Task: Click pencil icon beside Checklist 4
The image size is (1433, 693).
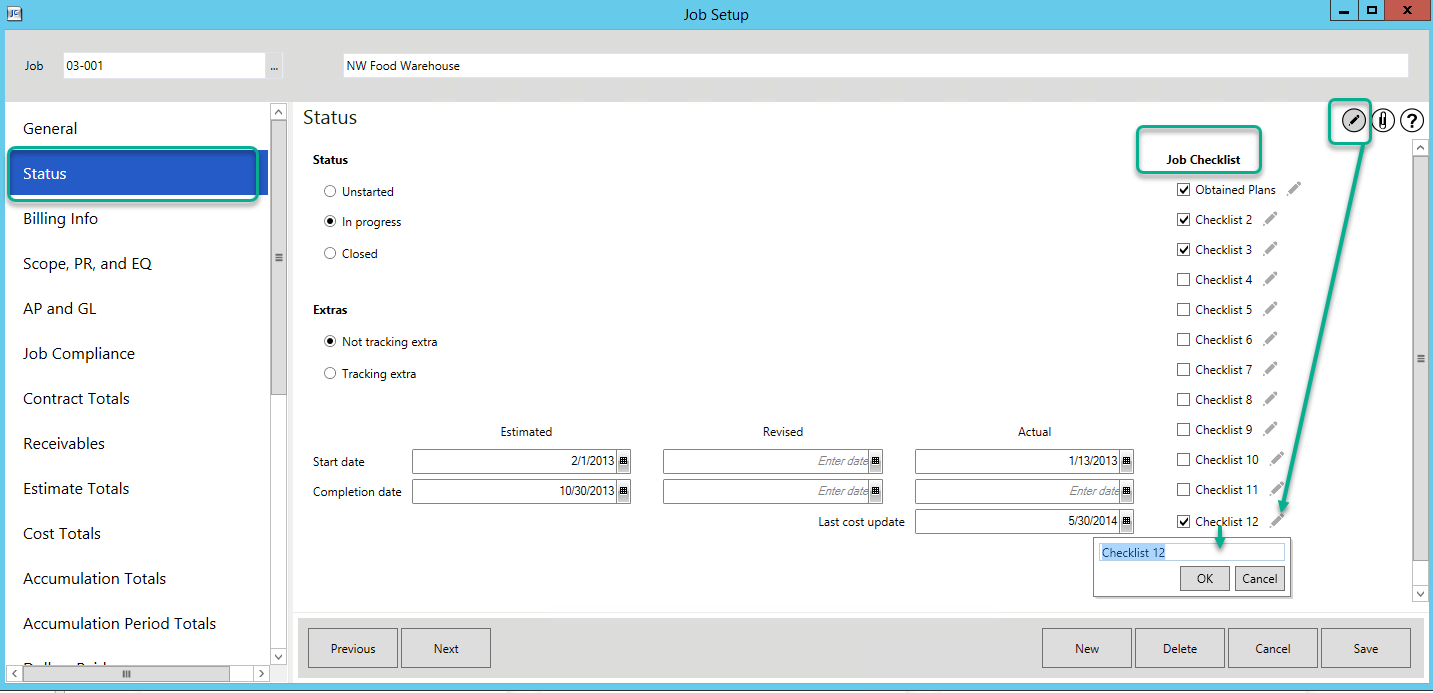Action: point(1270,278)
